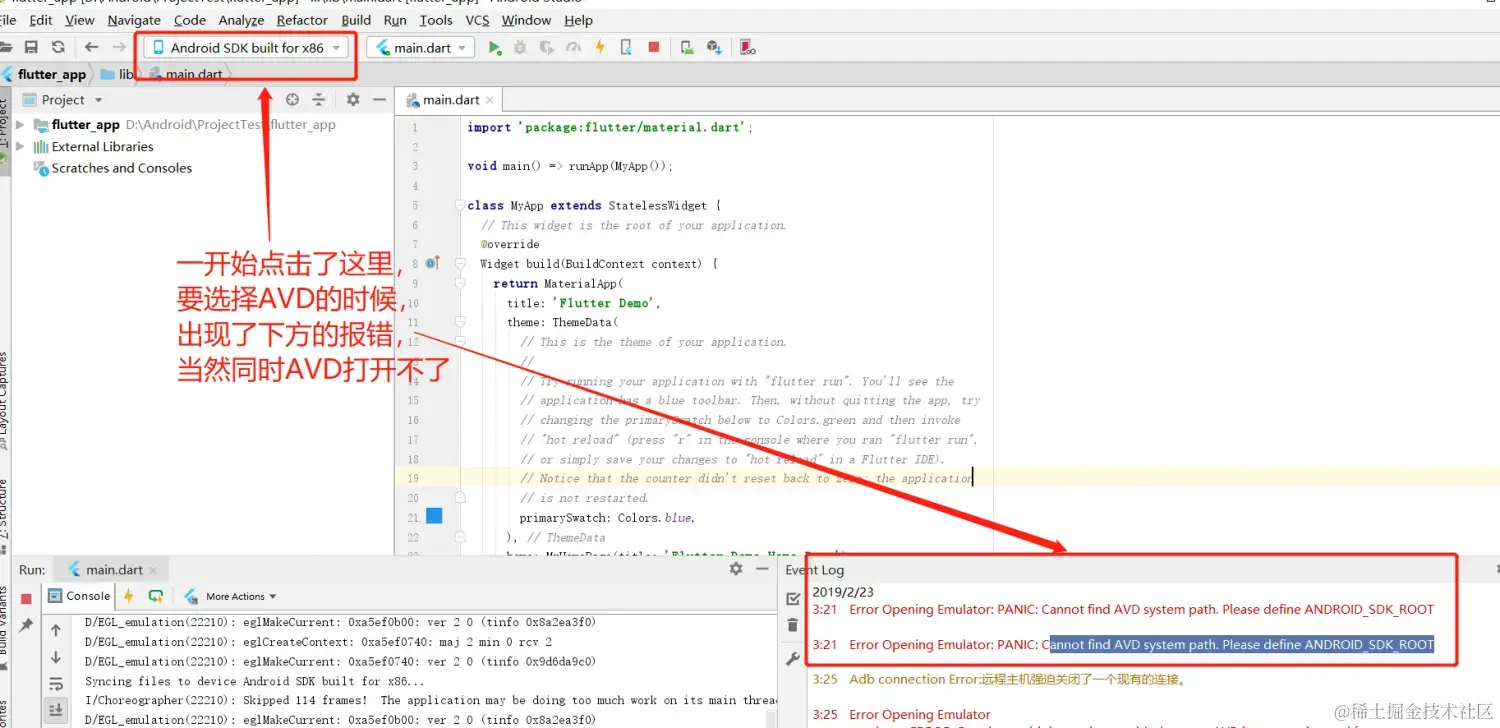
Task: Mark all Event Log notifications read
Action: tap(793, 598)
